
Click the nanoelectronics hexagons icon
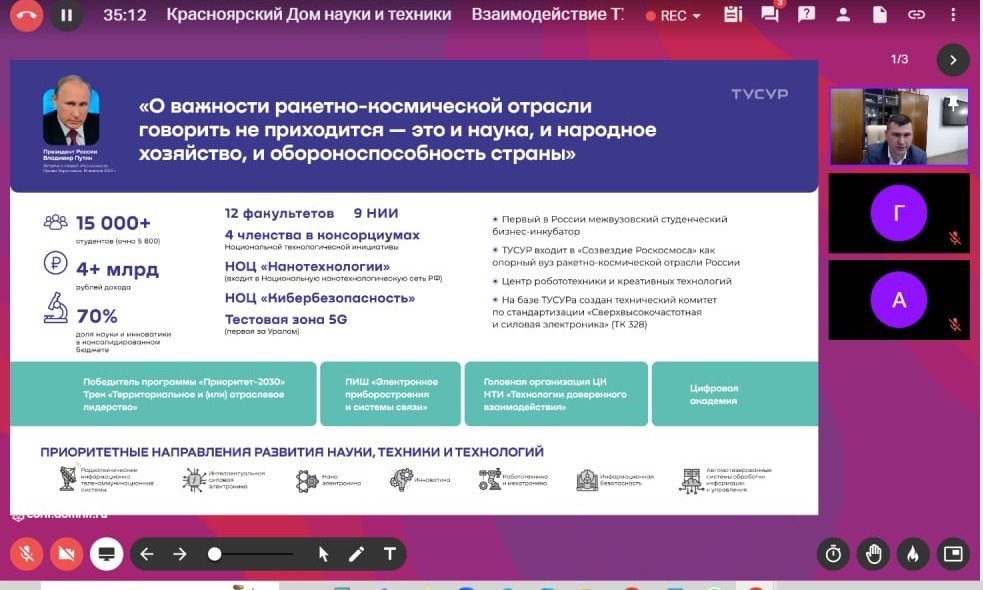point(307,481)
